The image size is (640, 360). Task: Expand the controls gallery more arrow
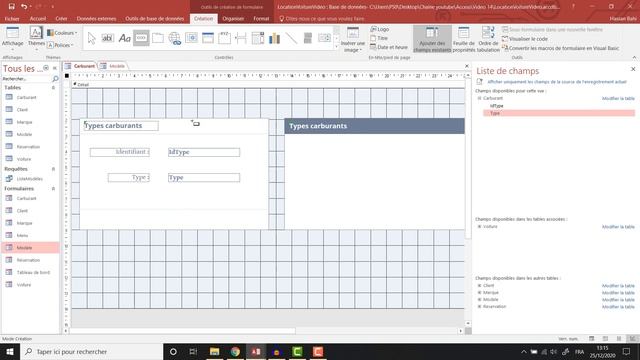click(337, 46)
